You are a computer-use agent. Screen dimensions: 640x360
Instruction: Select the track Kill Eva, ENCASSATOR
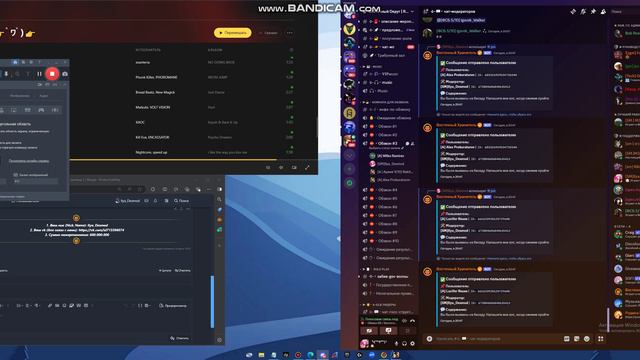pos(152,137)
